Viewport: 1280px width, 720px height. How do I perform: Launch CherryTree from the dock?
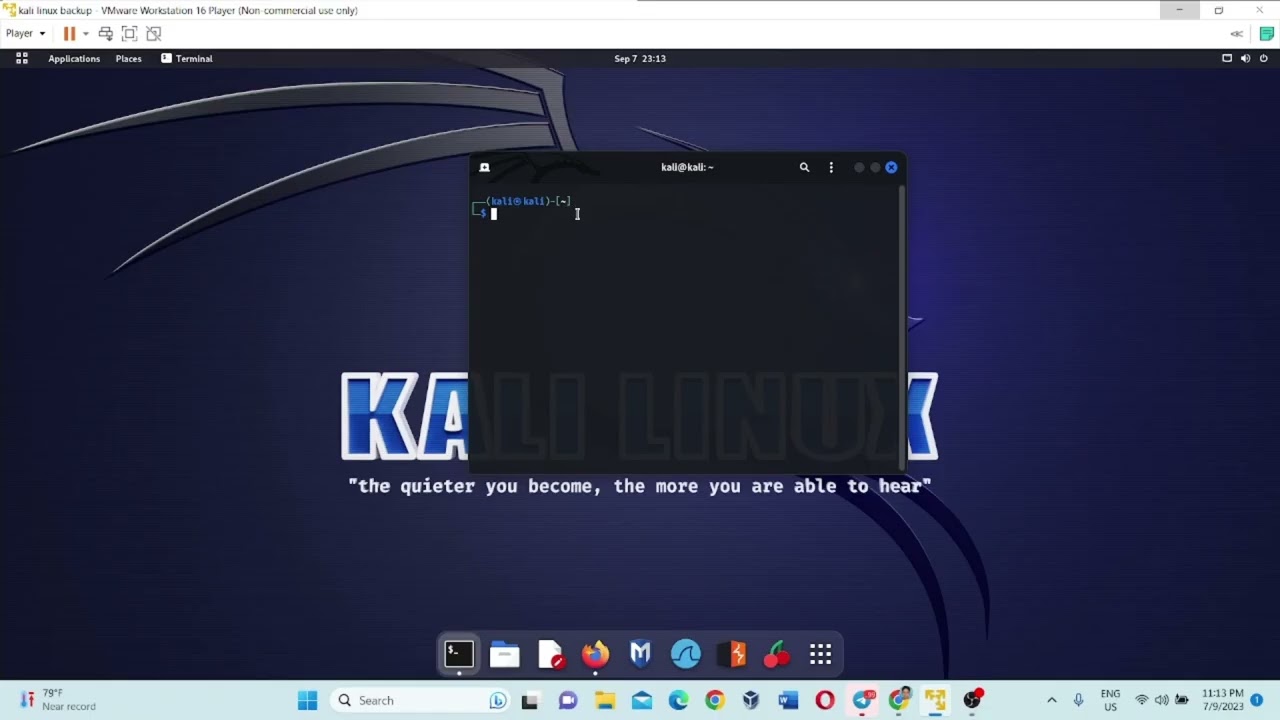(x=777, y=654)
